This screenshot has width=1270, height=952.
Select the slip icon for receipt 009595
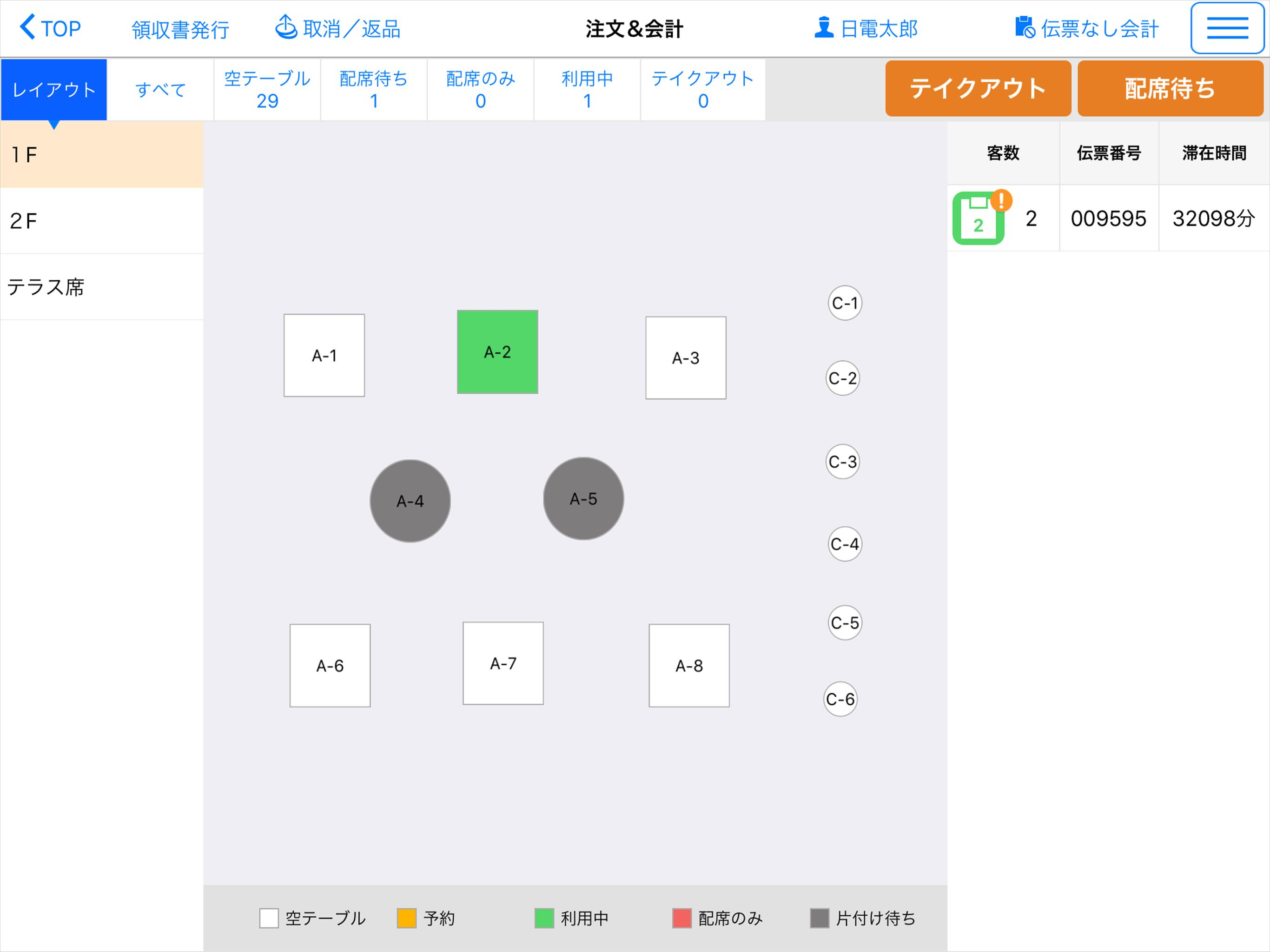(x=979, y=218)
